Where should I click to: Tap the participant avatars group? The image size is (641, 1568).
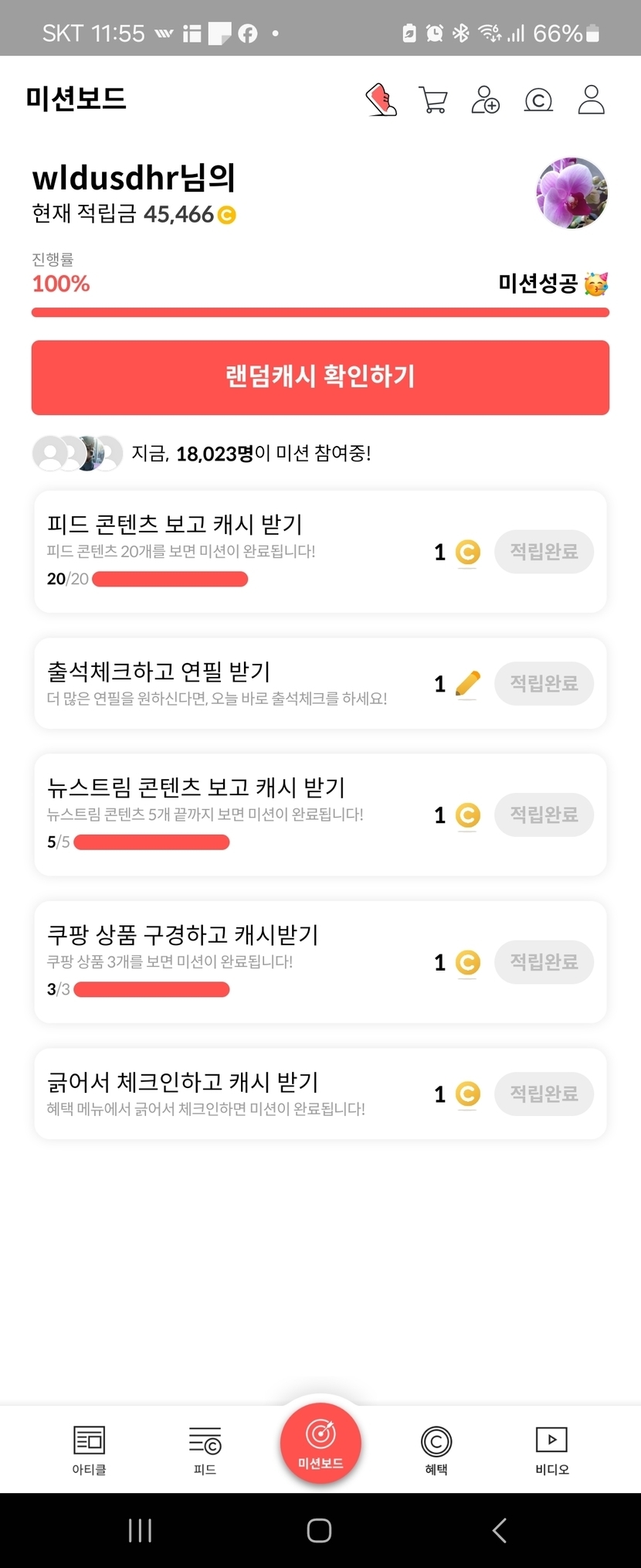click(x=77, y=454)
